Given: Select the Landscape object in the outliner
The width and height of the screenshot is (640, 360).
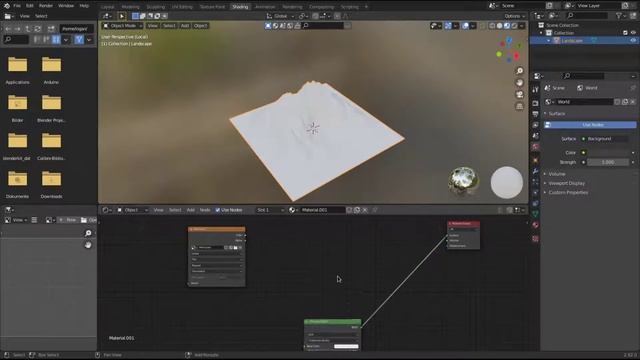Looking at the screenshot, I should (571, 41).
